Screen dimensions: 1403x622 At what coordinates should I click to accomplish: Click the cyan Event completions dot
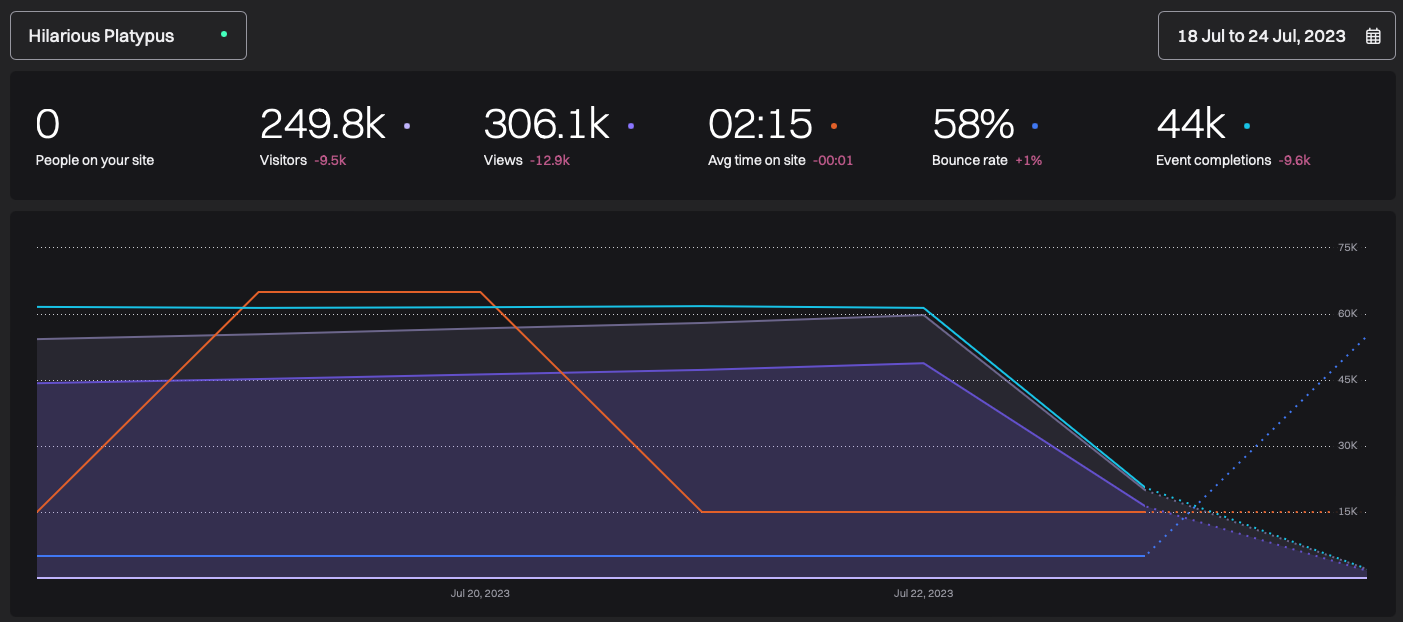(x=1246, y=127)
